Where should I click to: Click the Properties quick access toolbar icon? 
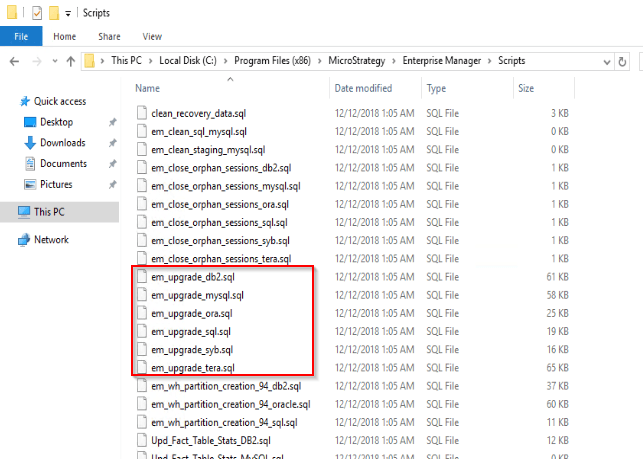(x=37, y=13)
